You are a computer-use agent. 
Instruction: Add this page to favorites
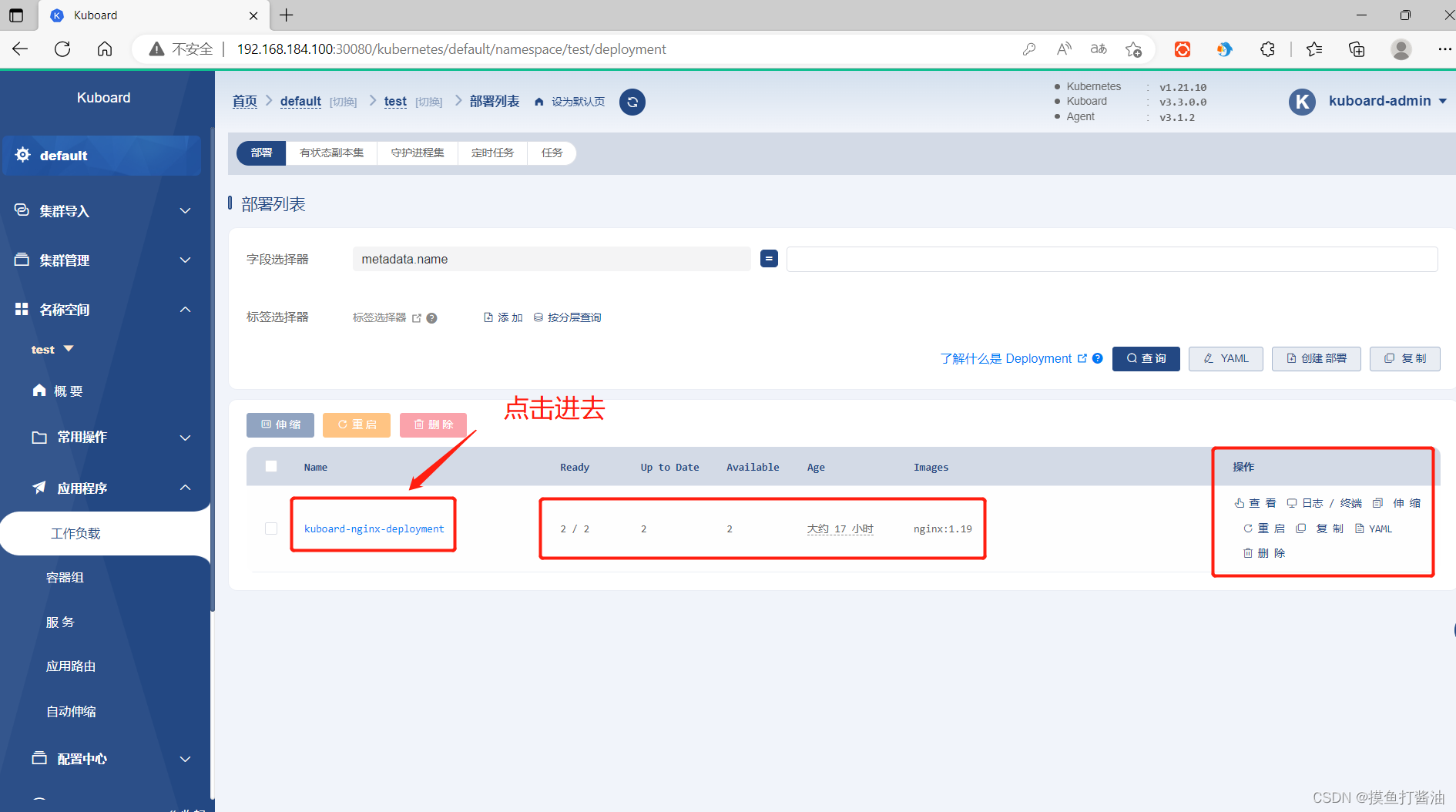[1133, 49]
